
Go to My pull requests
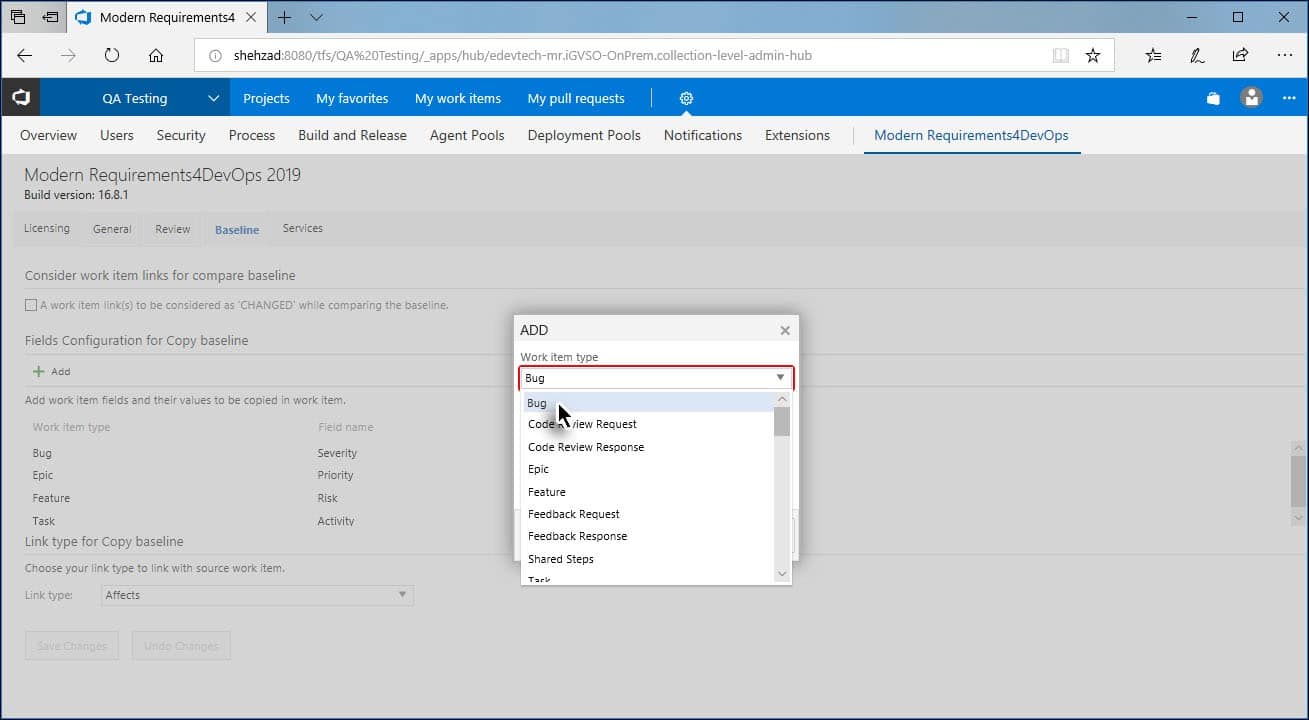(x=576, y=98)
